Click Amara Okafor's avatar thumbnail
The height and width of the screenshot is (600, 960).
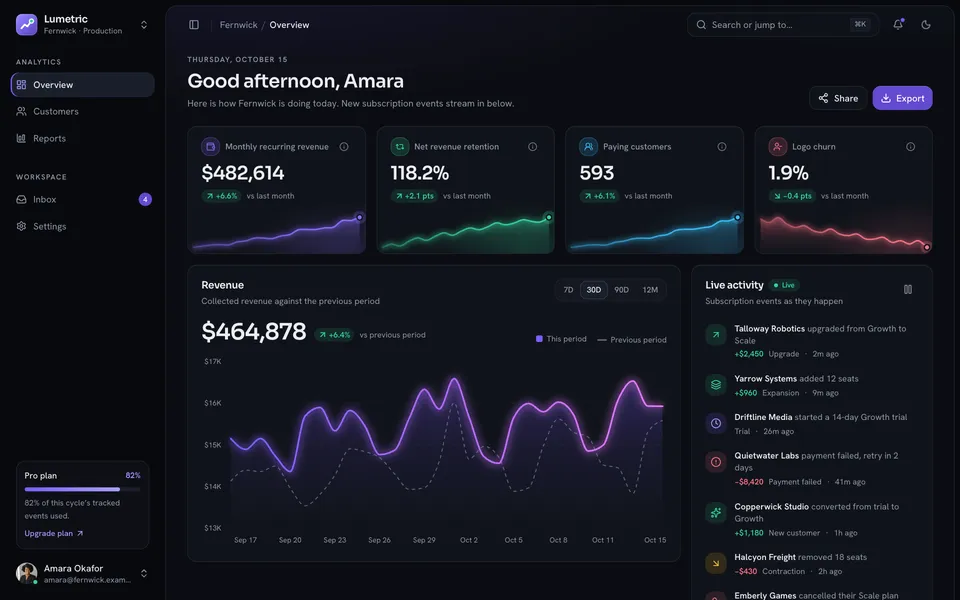tap(26, 573)
